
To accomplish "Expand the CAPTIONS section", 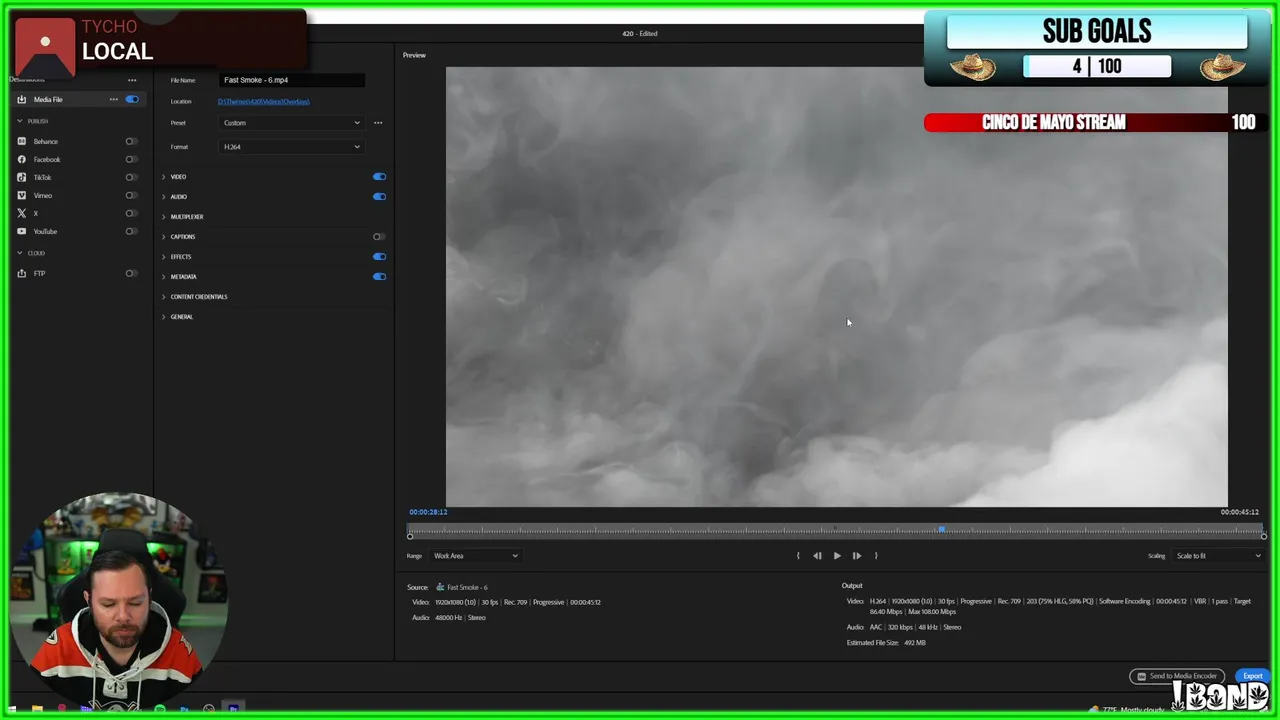I will pyautogui.click(x=164, y=237).
